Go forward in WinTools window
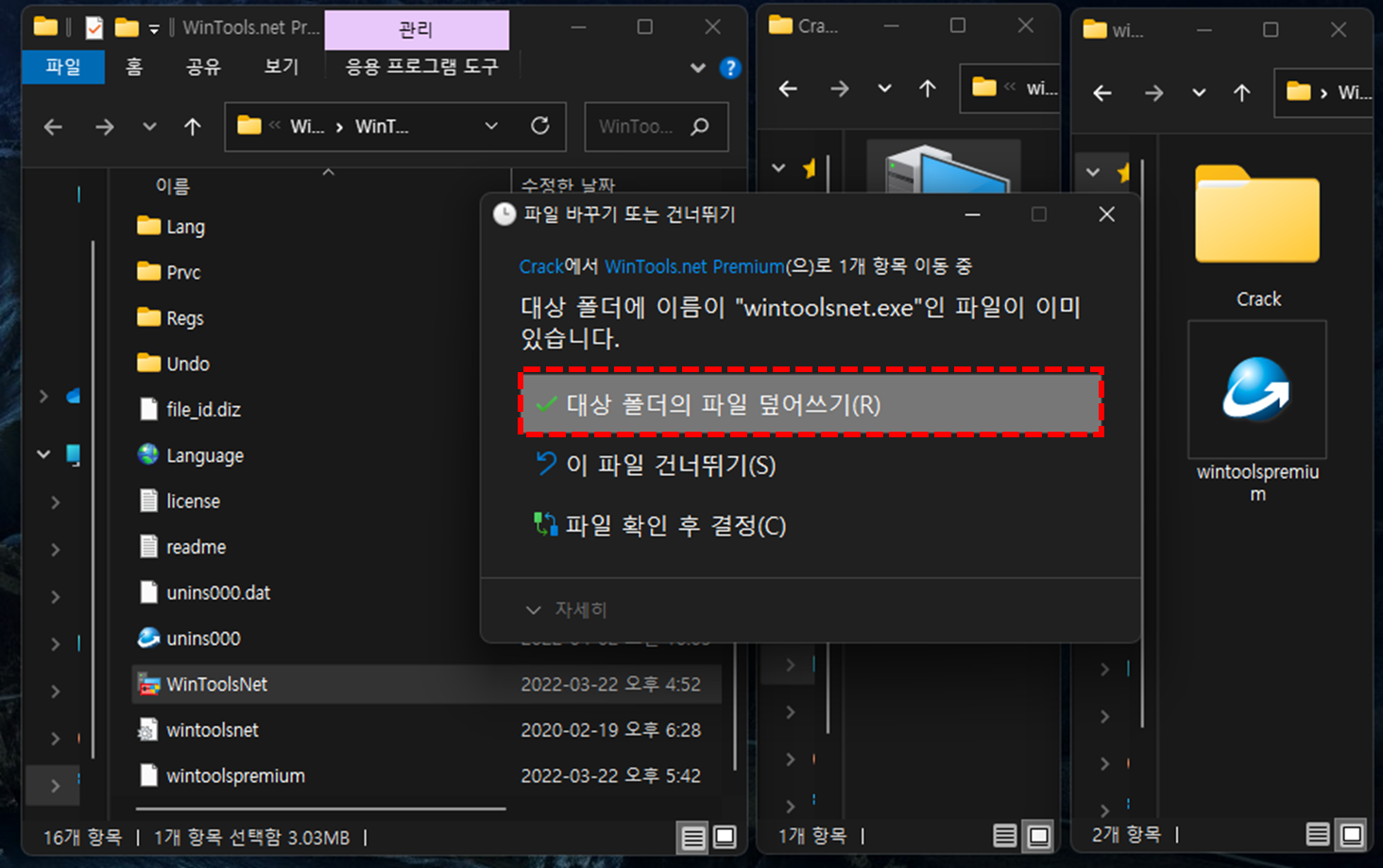1383x868 pixels. (x=104, y=127)
